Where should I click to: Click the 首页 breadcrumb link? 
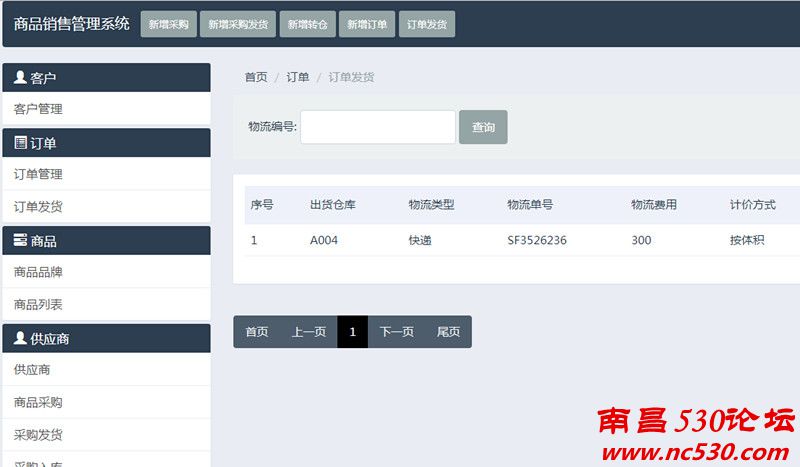[256, 77]
